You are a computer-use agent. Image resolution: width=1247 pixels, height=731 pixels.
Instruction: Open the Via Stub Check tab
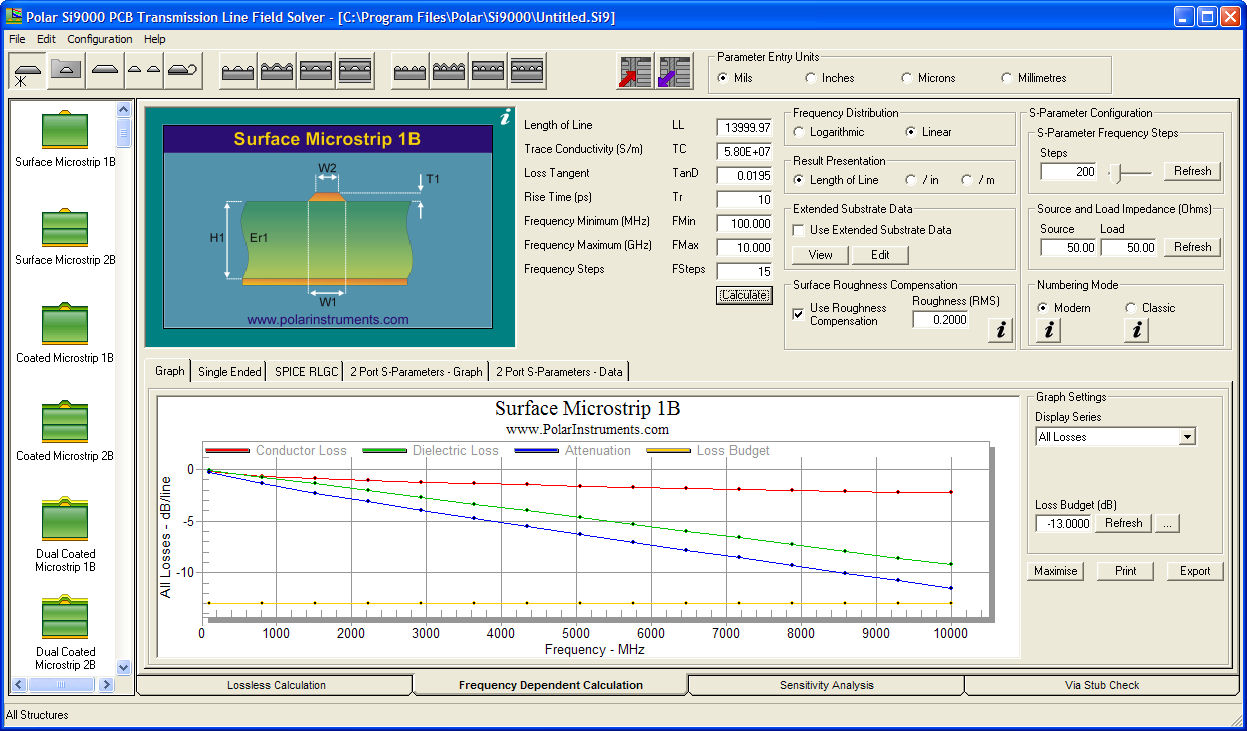(1102, 685)
